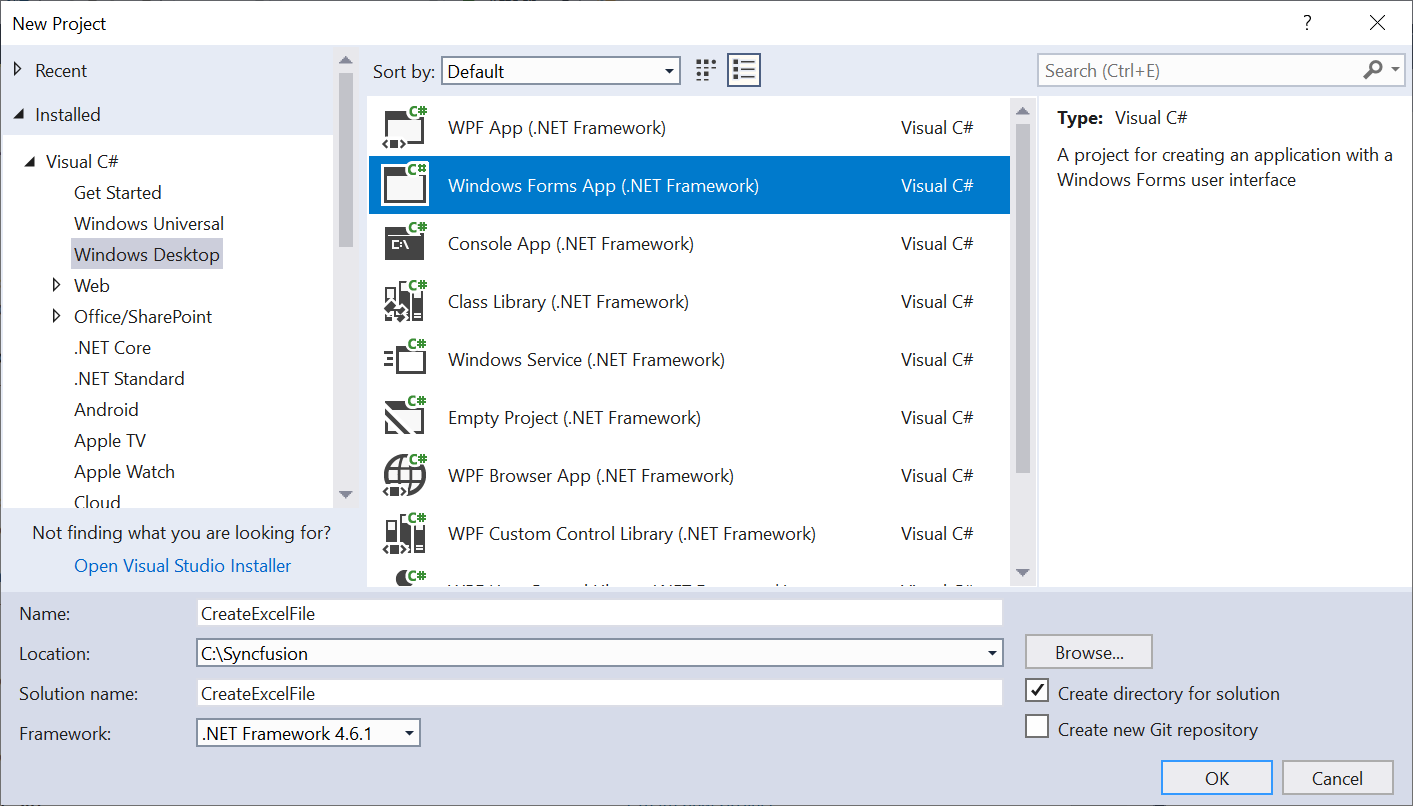Switch to medium icons list view
The image size is (1413, 806).
(x=743, y=70)
